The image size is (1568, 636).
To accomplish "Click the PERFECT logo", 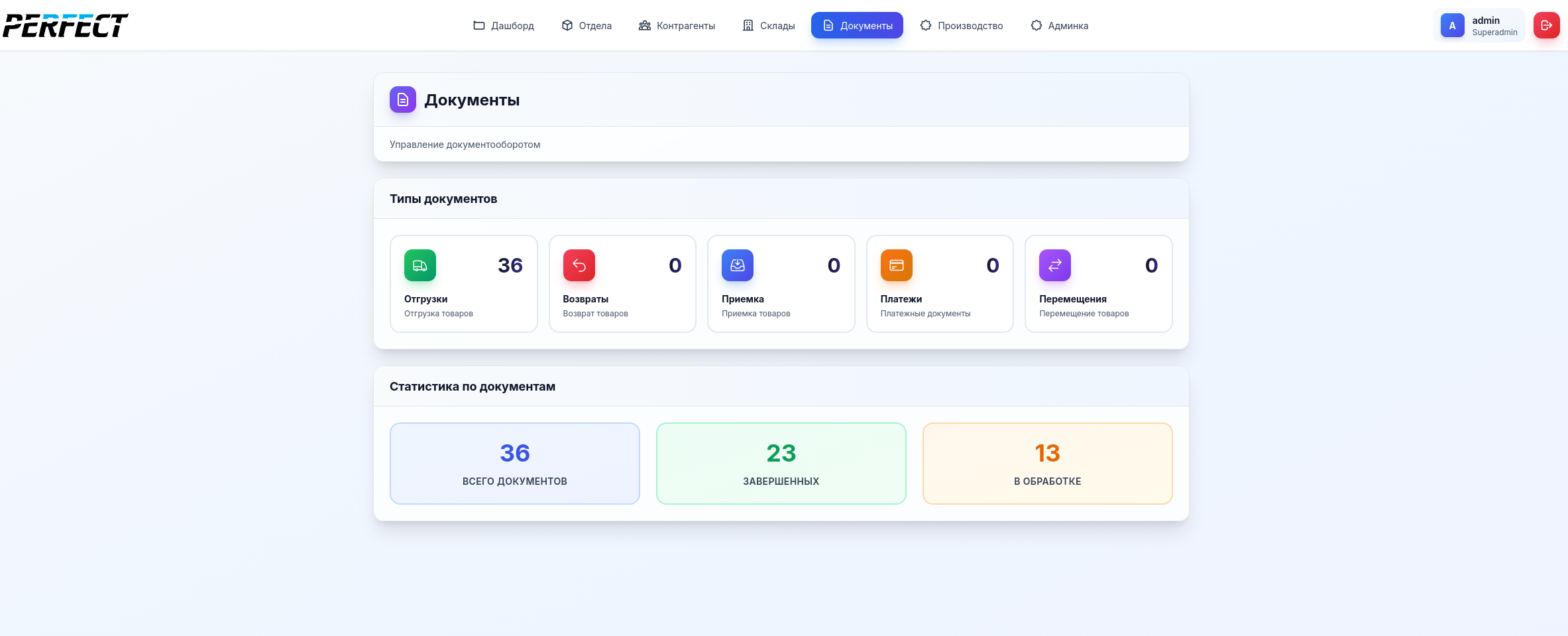I will click(66, 25).
